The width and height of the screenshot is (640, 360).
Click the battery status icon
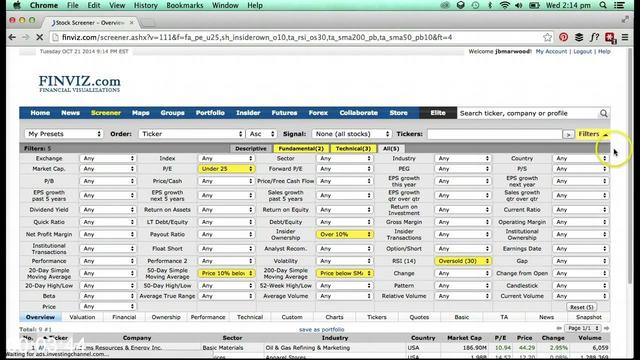tap(534, 5)
